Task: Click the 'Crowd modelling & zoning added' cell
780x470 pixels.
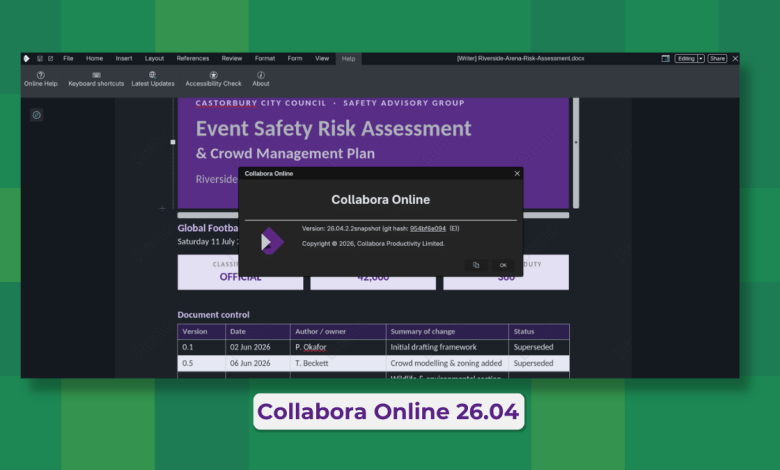Action: [x=447, y=364]
